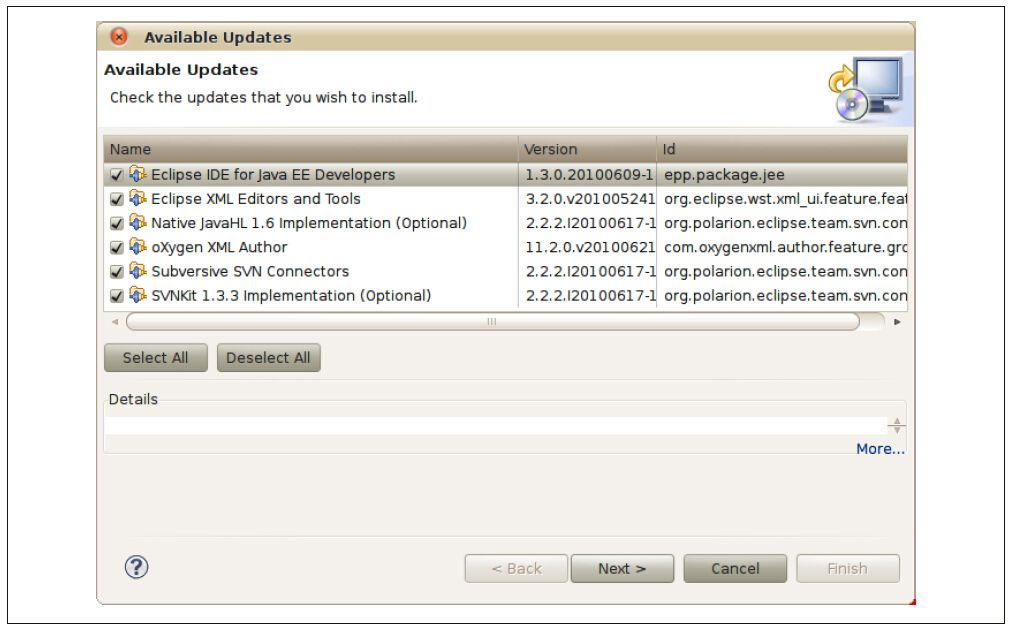This screenshot has width=1011, height=628.
Task: Go forward with the Next > button
Action: click(x=622, y=569)
